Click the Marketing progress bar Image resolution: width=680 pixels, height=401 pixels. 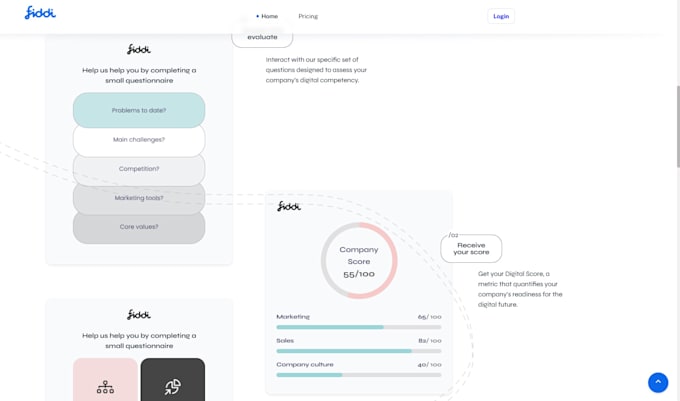[x=359, y=327]
